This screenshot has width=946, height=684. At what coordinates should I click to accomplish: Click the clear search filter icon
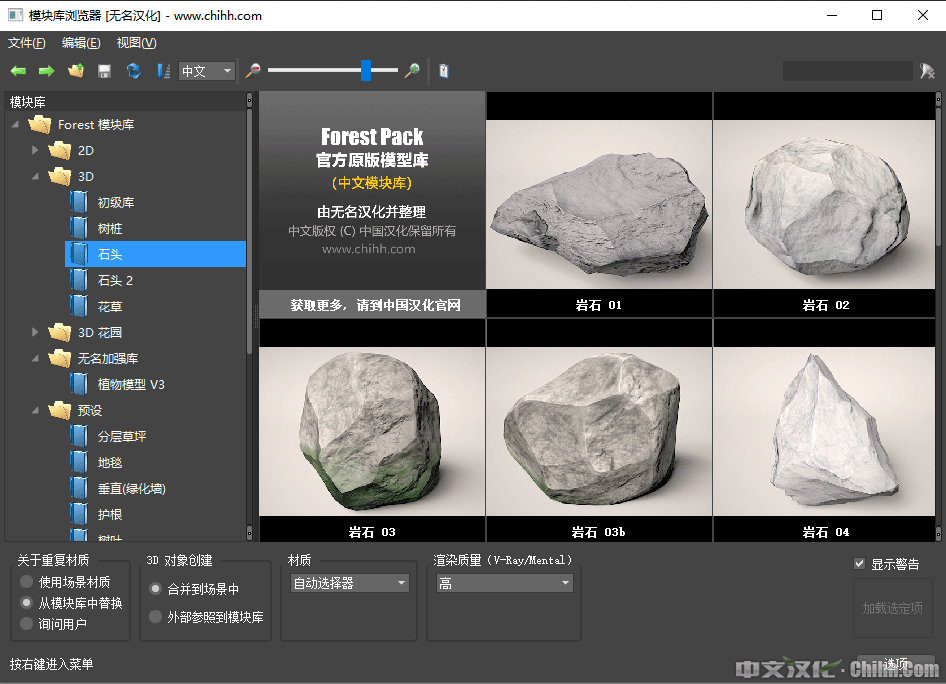point(927,71)
